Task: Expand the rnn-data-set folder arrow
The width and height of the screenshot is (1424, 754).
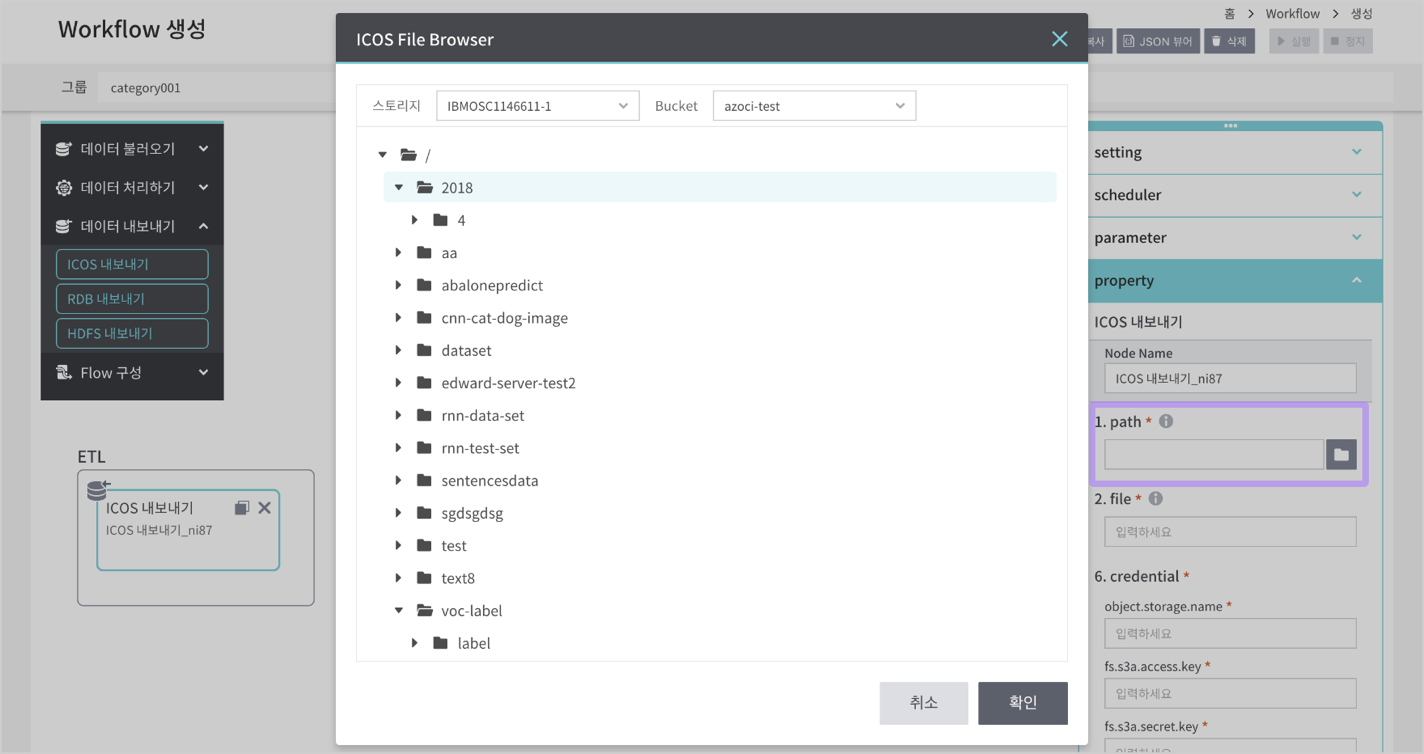Action: coord(399,415)
